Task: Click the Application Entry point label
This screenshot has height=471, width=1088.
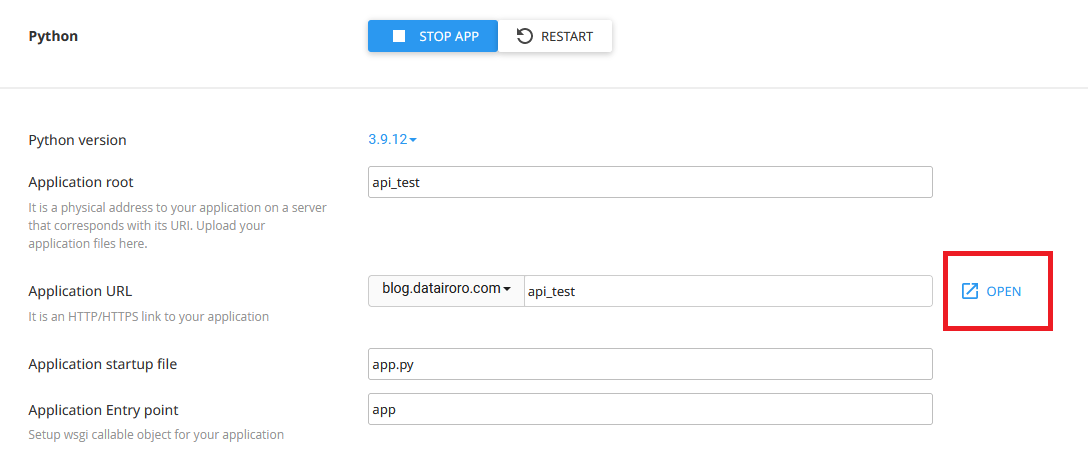Action: click(103, 410)
